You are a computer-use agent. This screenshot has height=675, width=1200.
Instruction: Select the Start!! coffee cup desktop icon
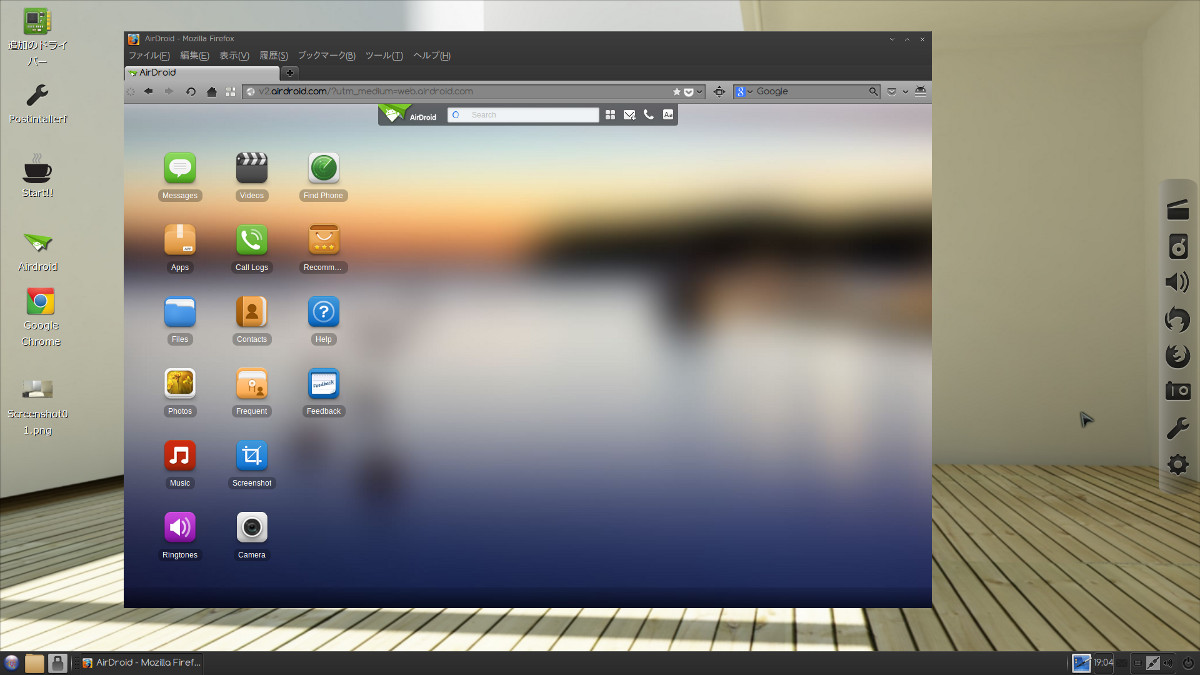coord(38,177)
